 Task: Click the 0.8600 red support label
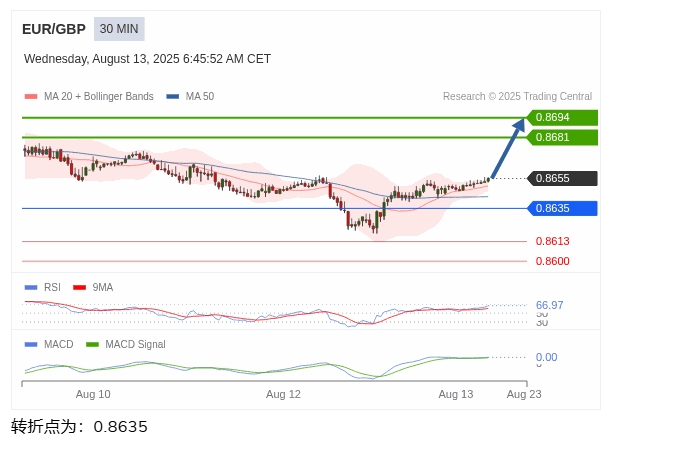(x=552, y=261)
